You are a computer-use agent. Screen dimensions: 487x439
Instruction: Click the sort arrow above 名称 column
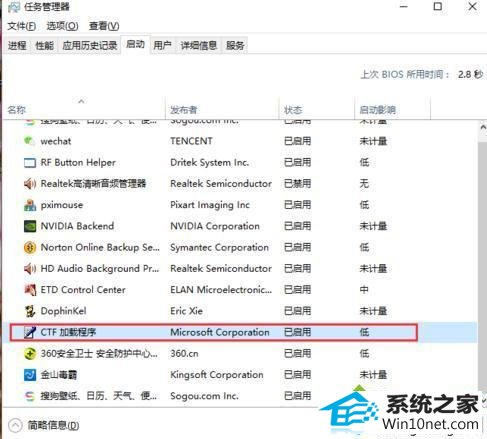81,101
